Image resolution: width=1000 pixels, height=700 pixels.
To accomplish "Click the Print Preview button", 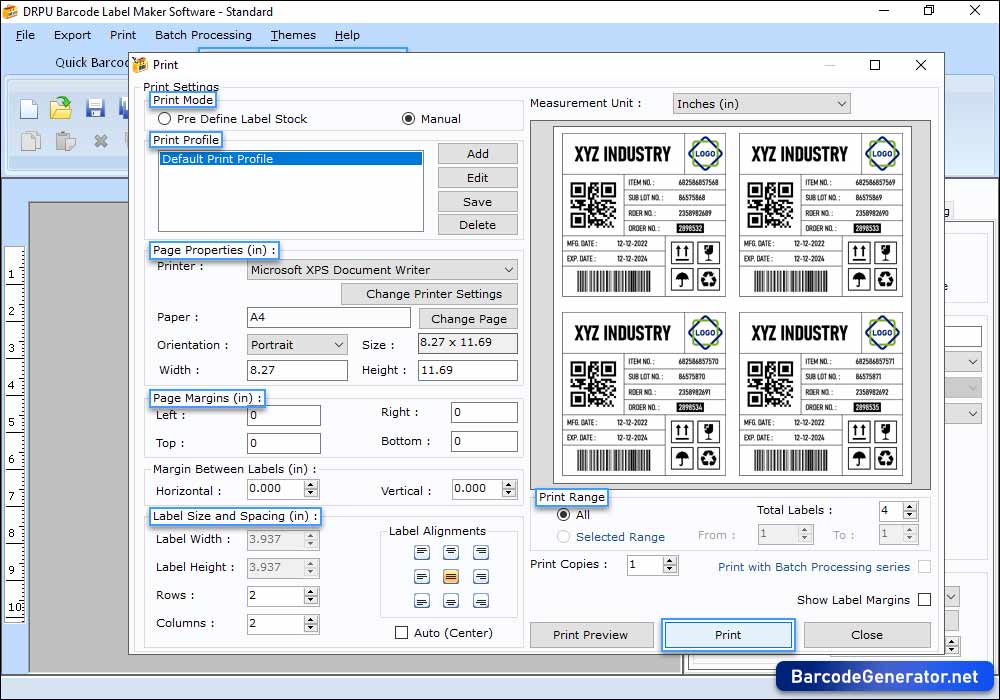I will click(591, 635).
